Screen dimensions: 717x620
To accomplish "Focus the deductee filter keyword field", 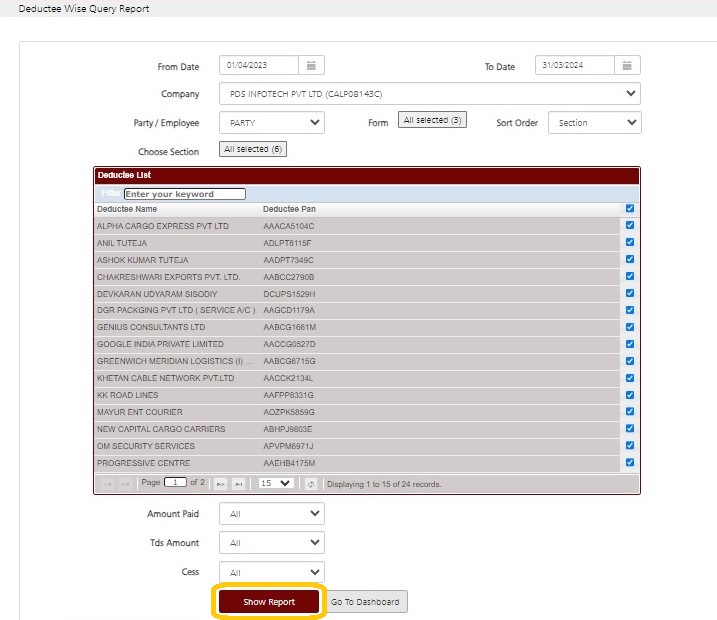I will (185, 194).
